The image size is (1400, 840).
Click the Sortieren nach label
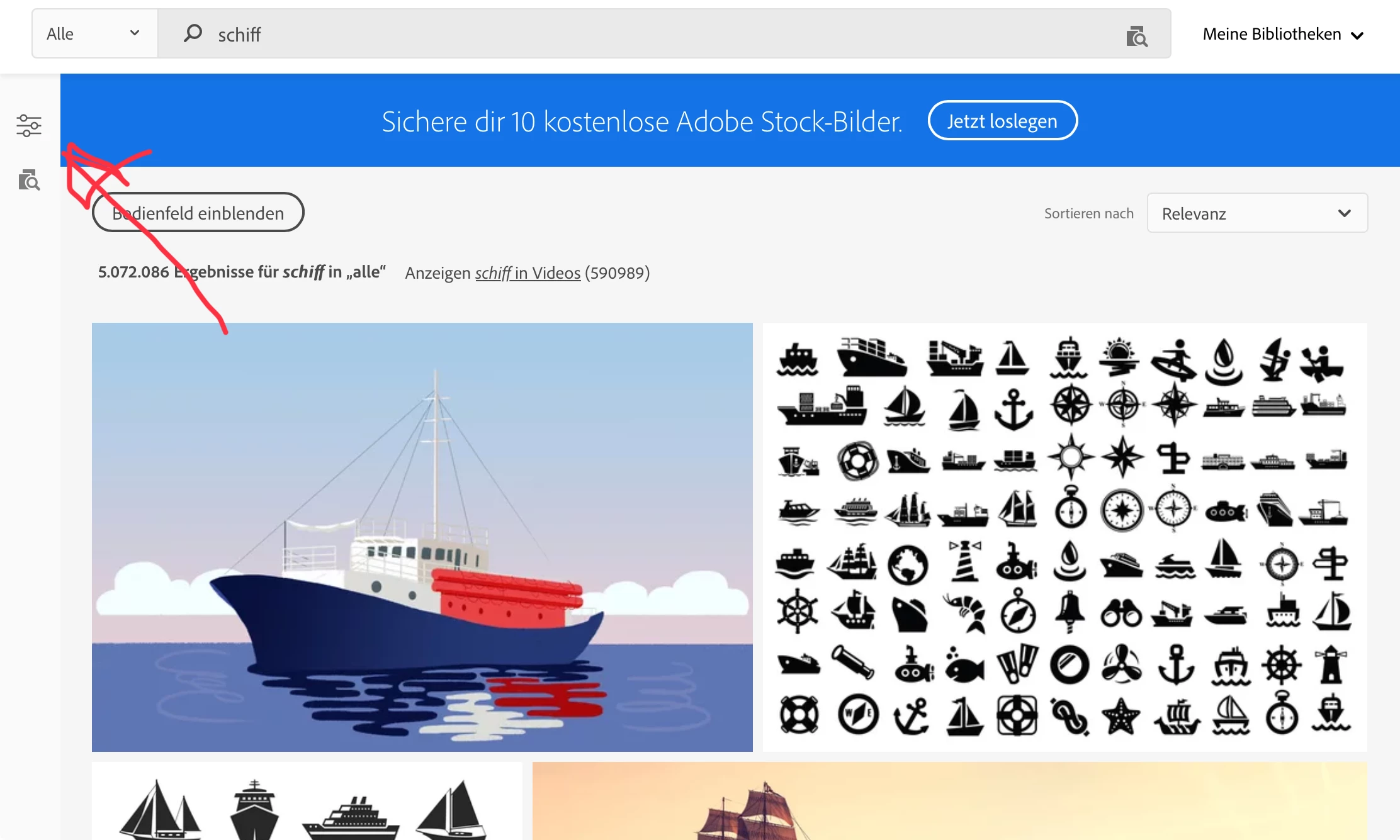point(1088,213)
